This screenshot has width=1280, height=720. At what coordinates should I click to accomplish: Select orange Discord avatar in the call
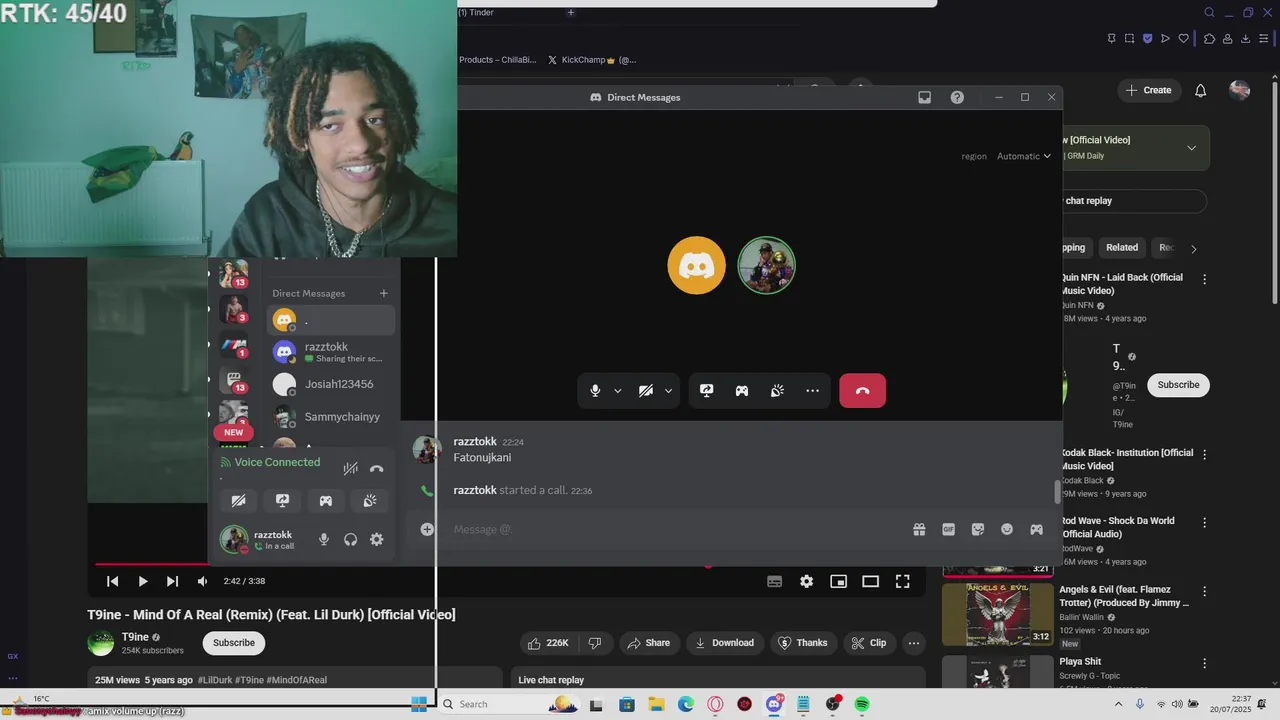[x=697, y=265]
